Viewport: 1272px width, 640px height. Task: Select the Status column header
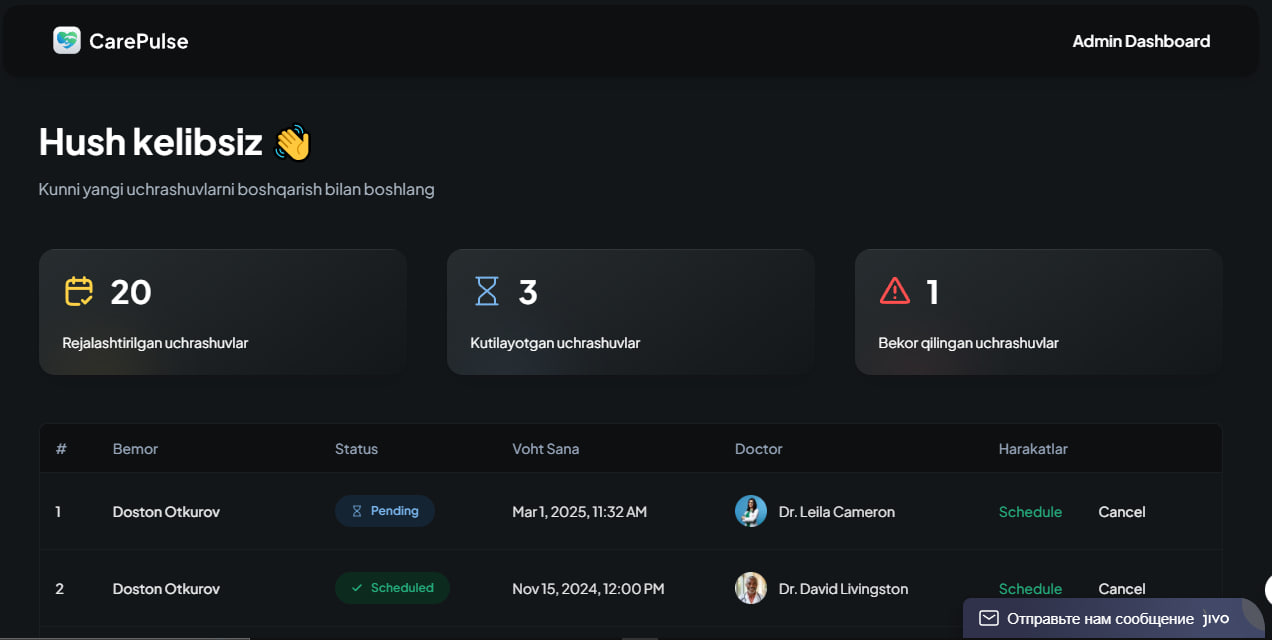pyautogui.click(x=356, y=449)
